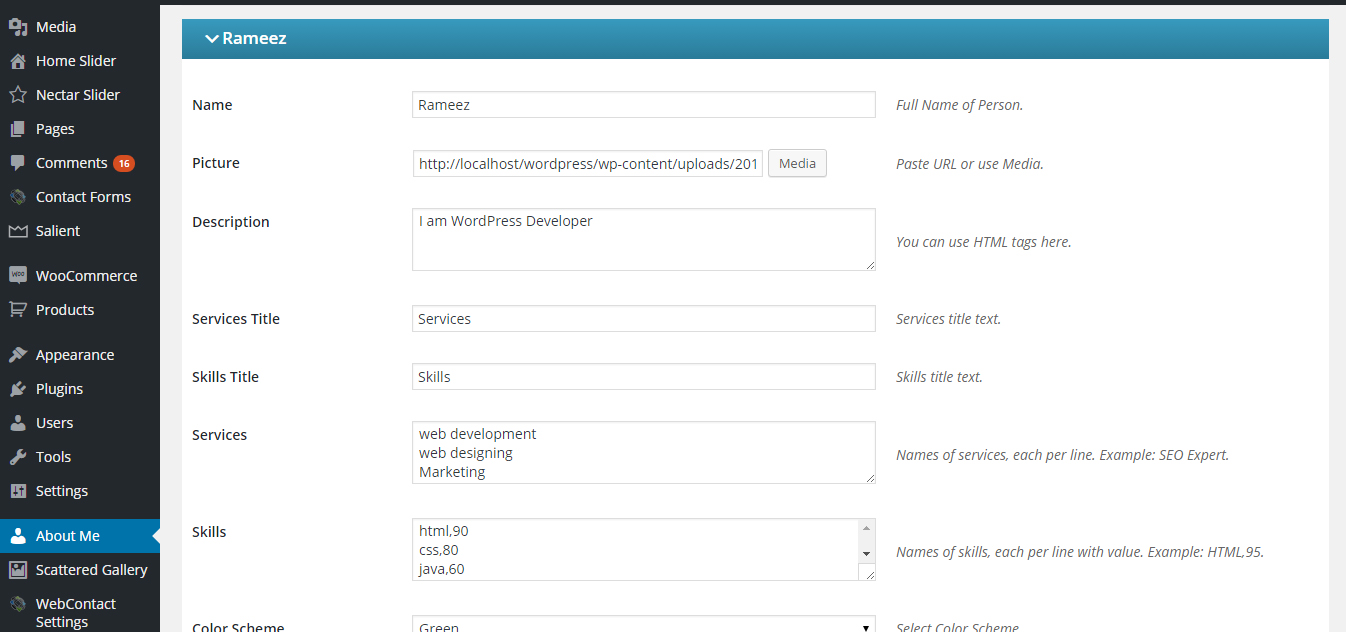Click the 16 pending comments badge

124,163
